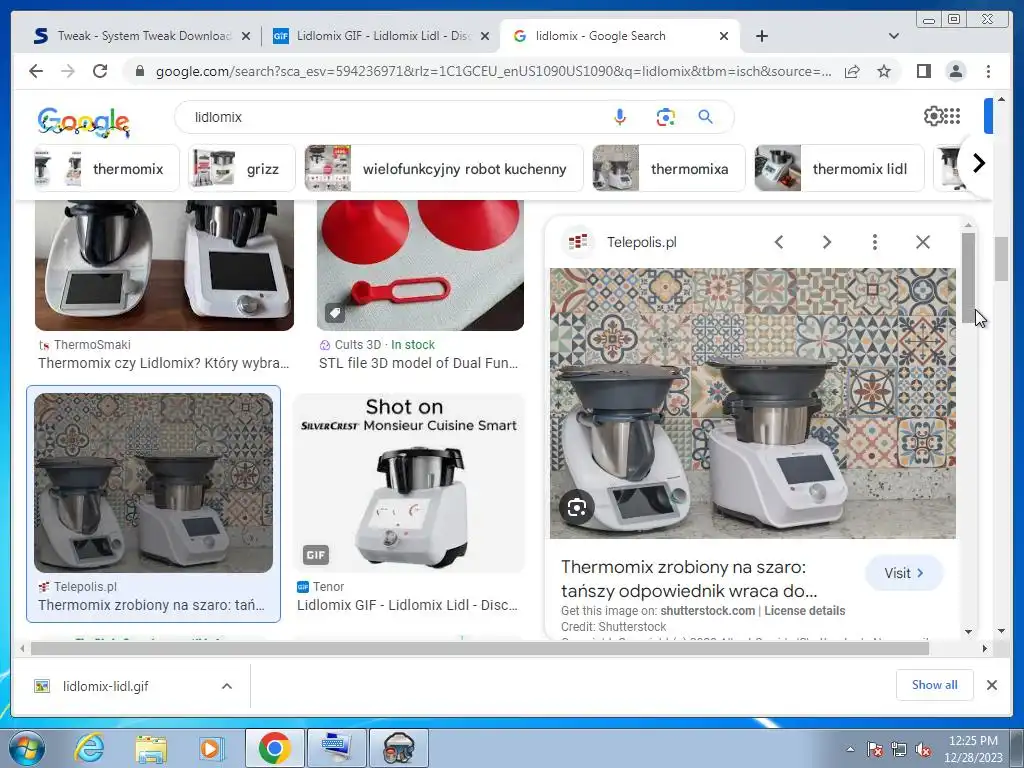This screenshot has width=1024, height=768.
Task: Close the Lidlomix GIF tab
Action: 485,36
